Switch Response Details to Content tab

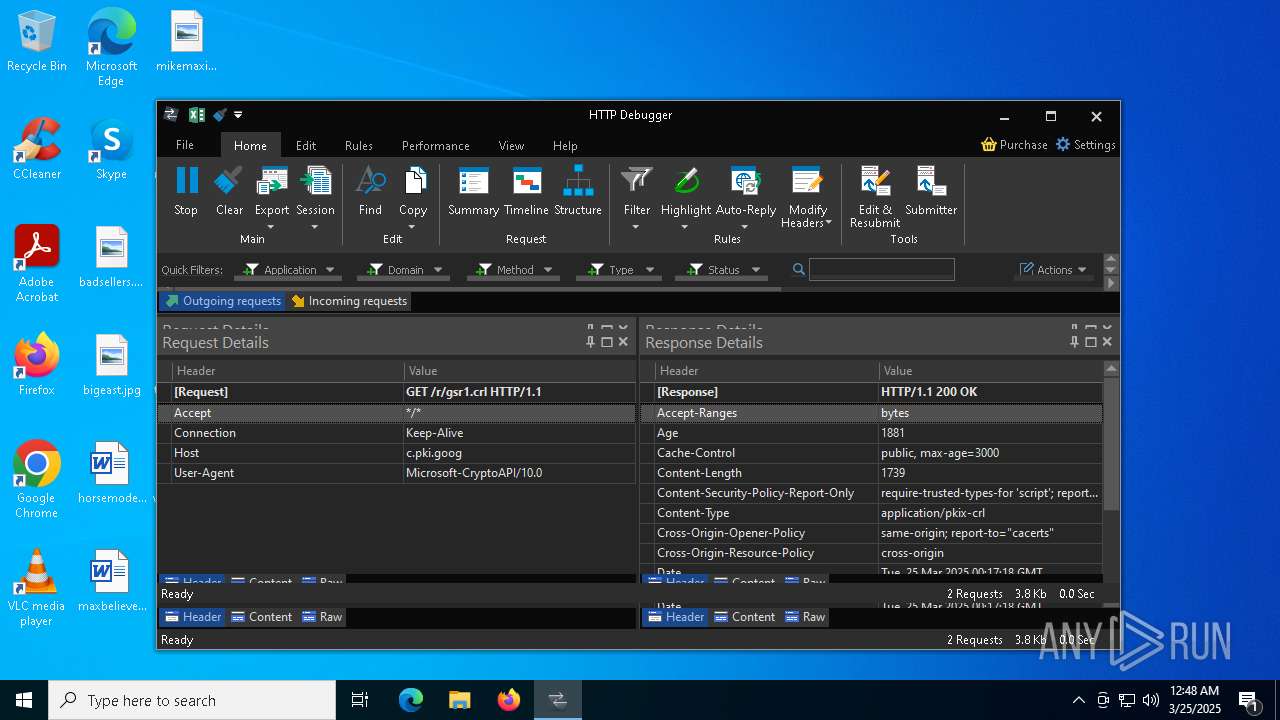coord(744,617)
